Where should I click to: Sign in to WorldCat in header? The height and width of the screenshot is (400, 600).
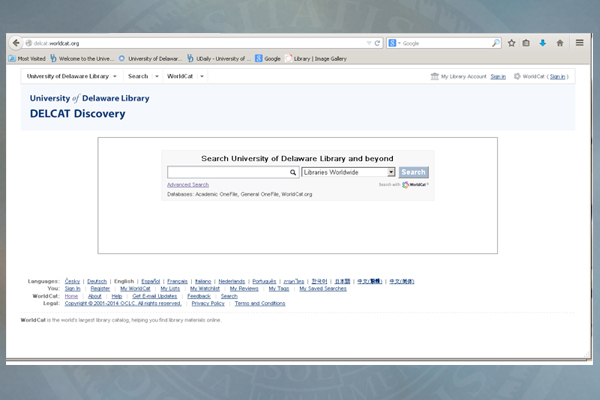click(x=557, y=77)
